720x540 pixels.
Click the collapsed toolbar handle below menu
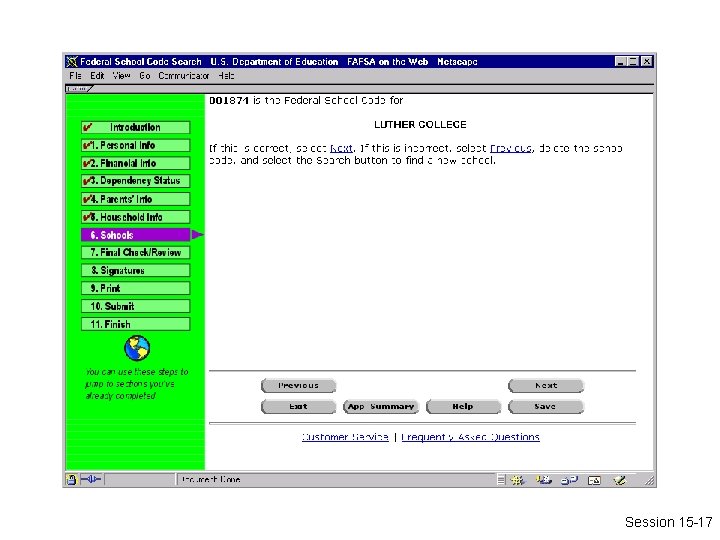tap(79, 88)
